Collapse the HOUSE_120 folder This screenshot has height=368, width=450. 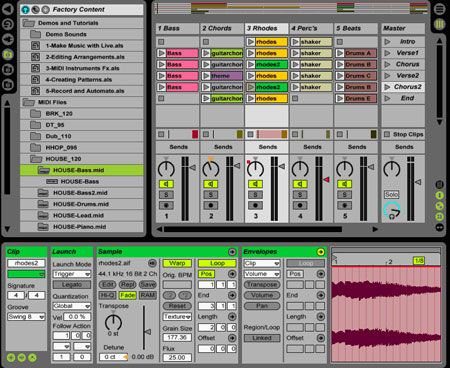coord(36,159)
